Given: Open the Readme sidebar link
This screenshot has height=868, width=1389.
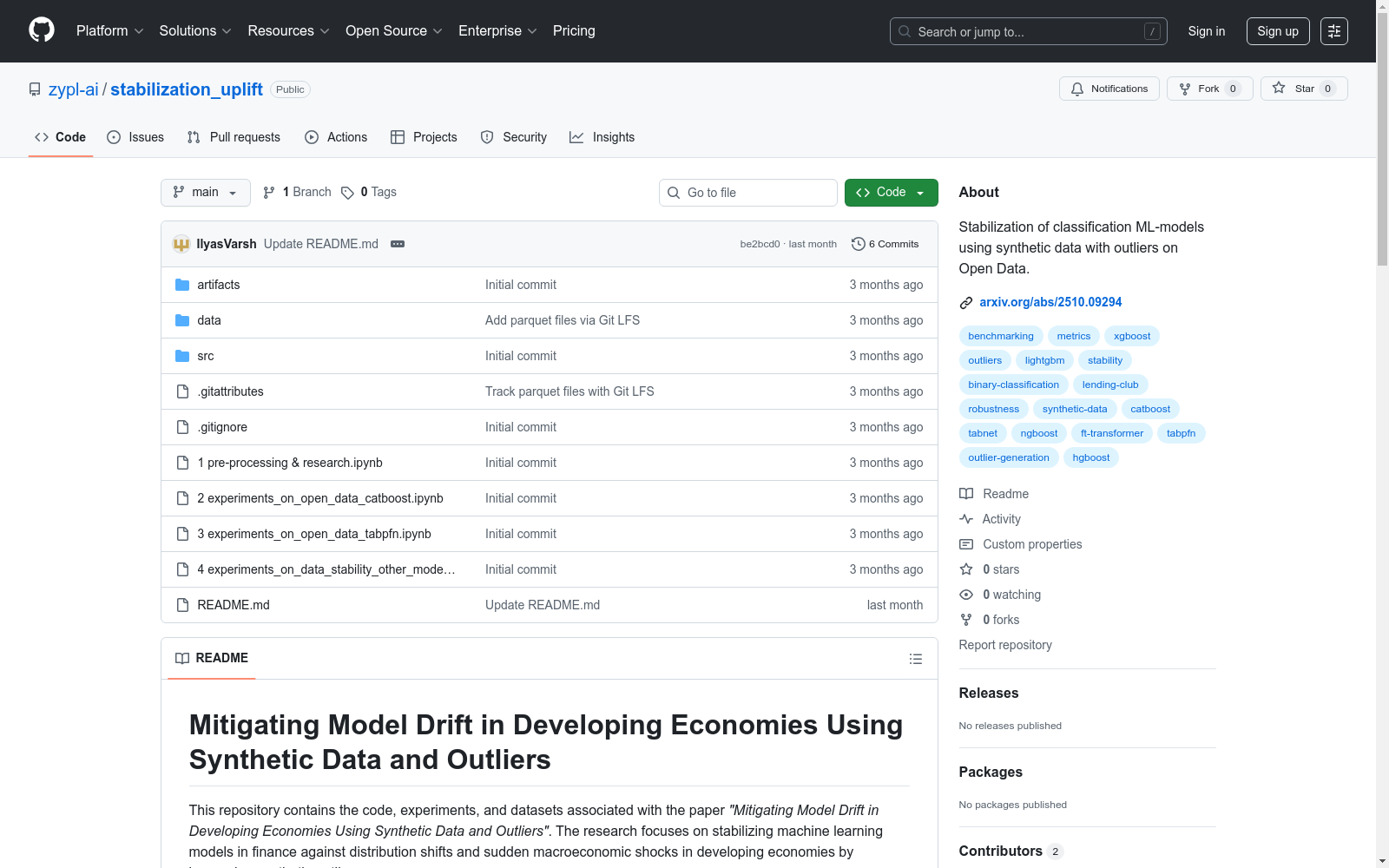Looking at the screenshot, I should [994, 494].
